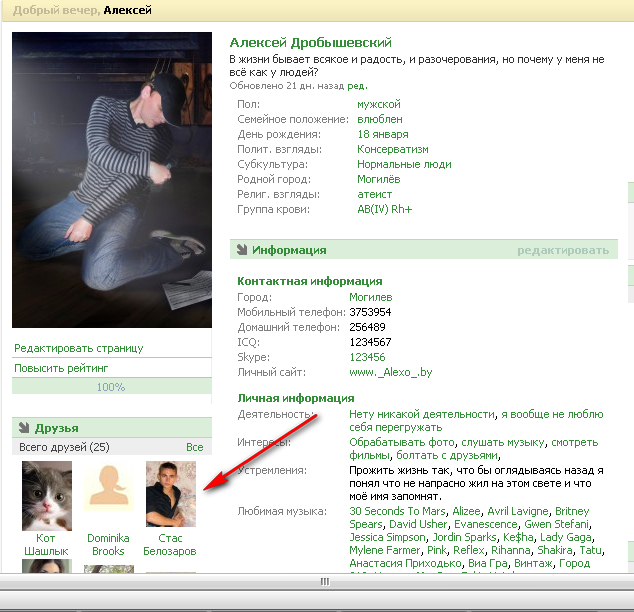Screen dimensions: 634x612
Task: Click mobile phone number 3753954
Action: (x=370, y=312)
